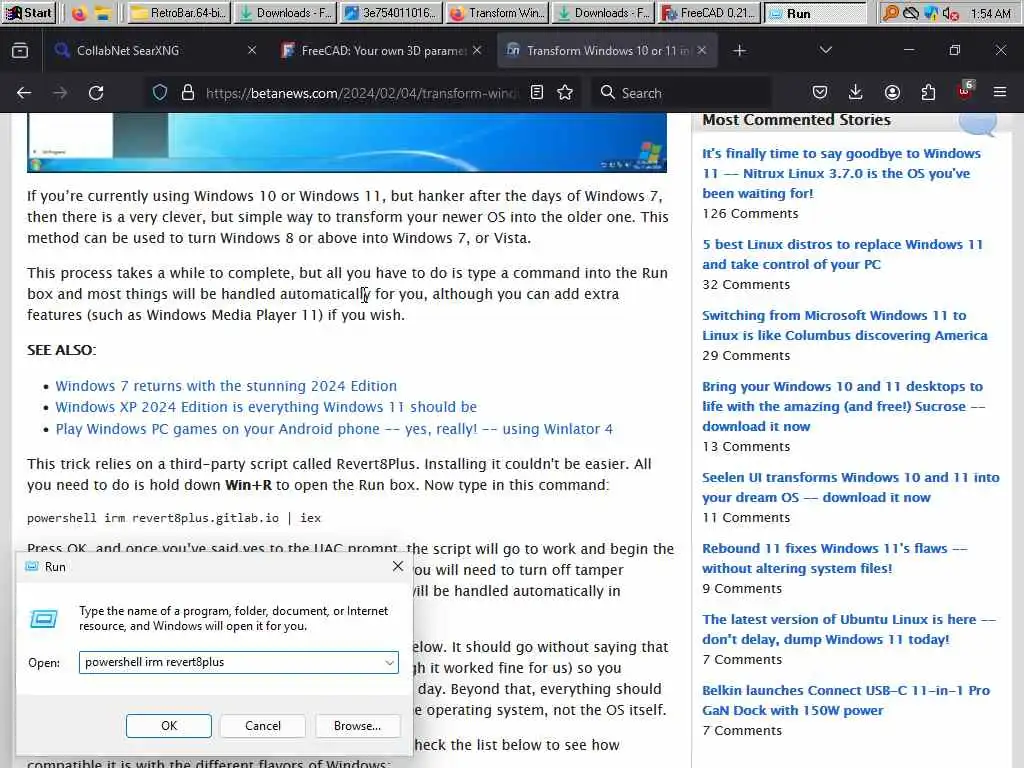Launch Firefox from the quick launch area
1024x768 pixels.
click(79, 13)
